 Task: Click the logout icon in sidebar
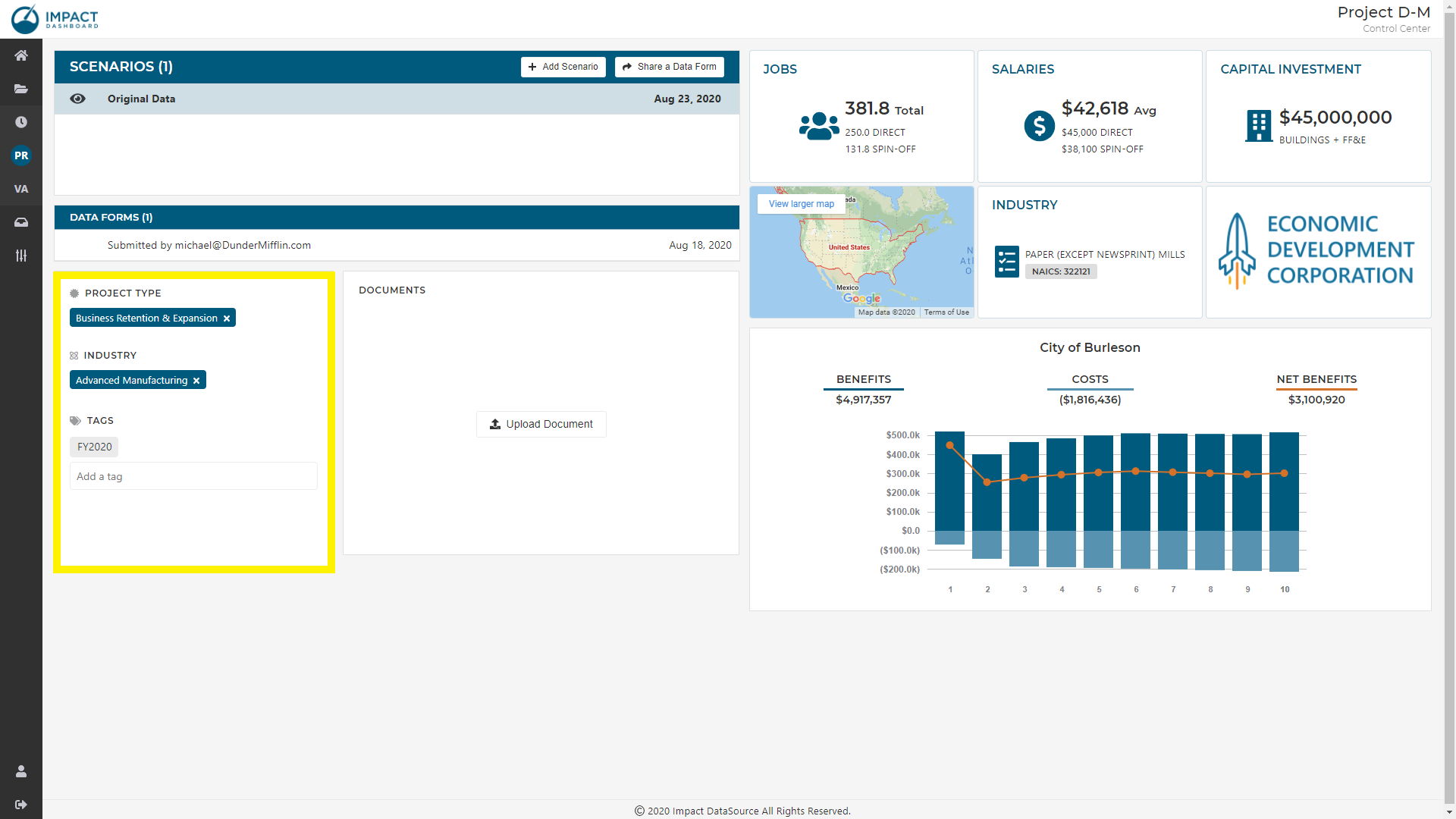pyautogui.click(x=21, y=805)
